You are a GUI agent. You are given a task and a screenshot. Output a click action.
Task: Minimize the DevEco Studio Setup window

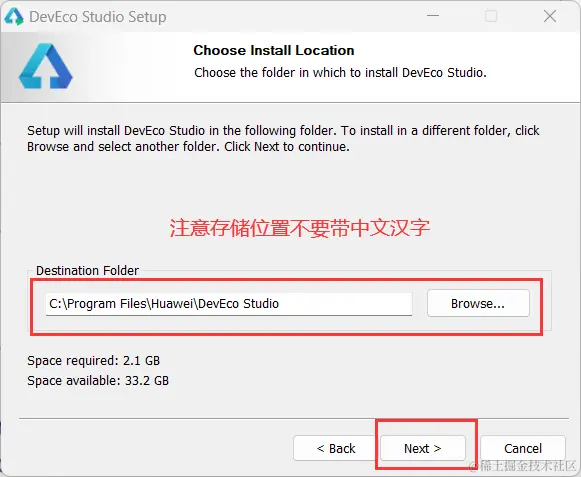pos(433,16)
